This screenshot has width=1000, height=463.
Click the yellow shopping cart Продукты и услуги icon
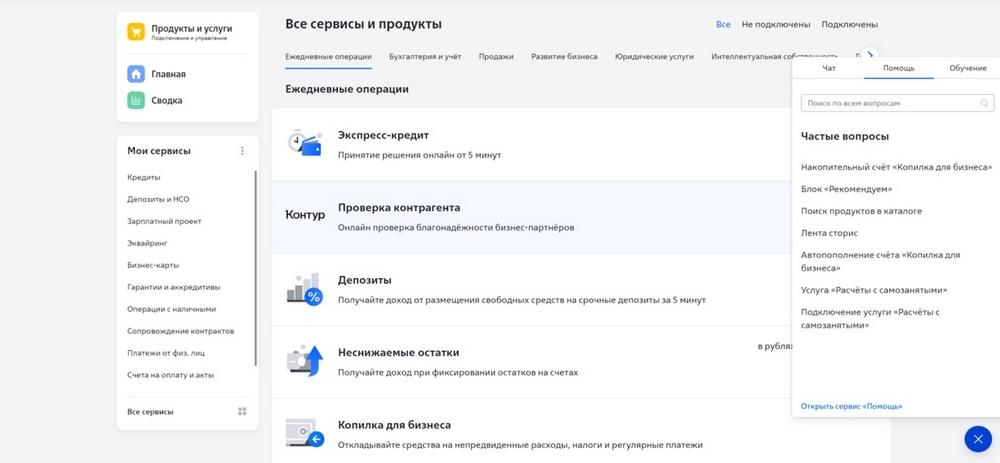click(x=136, y=32)
